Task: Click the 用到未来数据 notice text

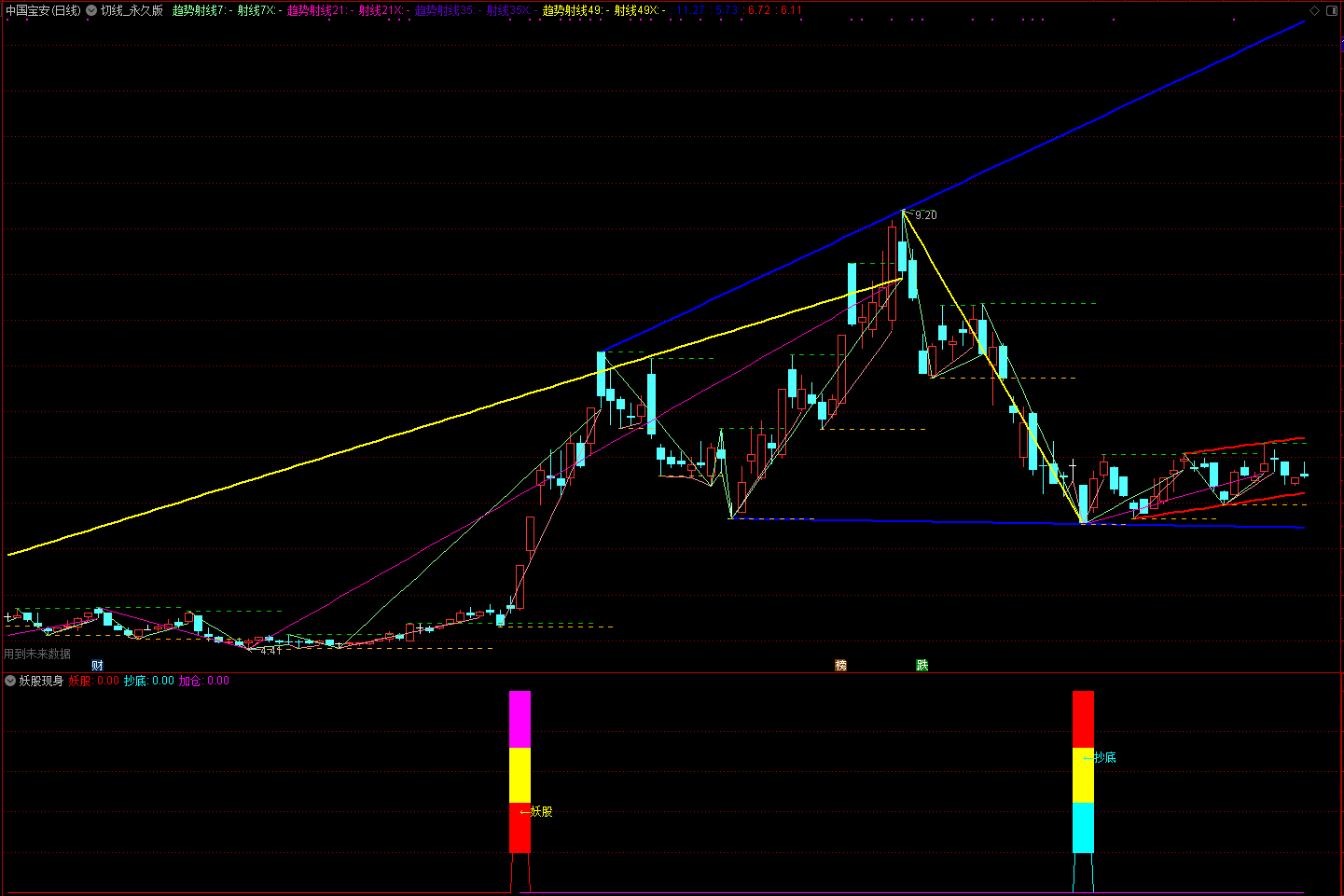Action: [37, 655]
